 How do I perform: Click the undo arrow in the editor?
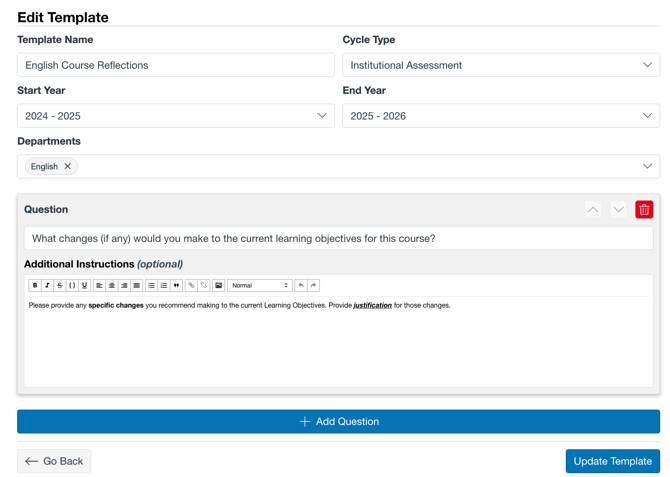301,286
